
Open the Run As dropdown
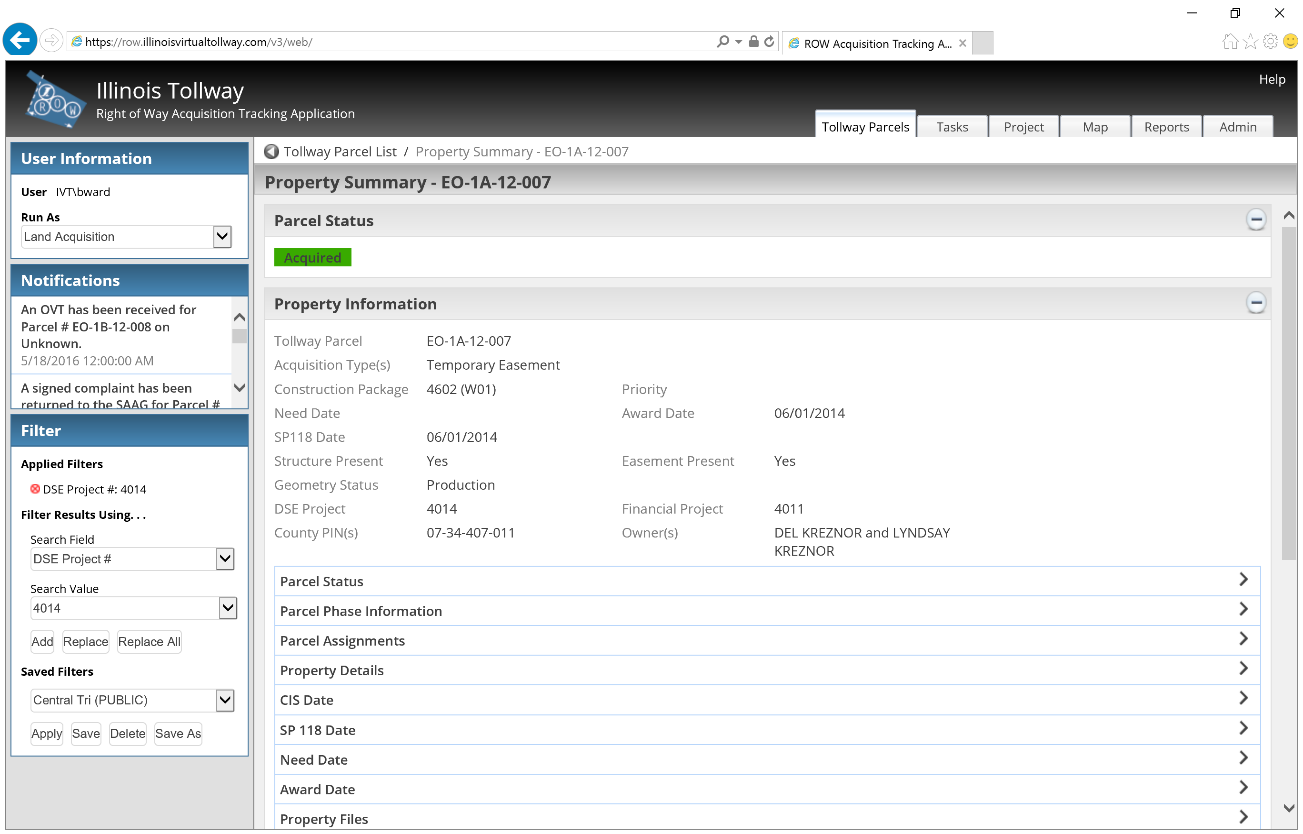[222, 237]
